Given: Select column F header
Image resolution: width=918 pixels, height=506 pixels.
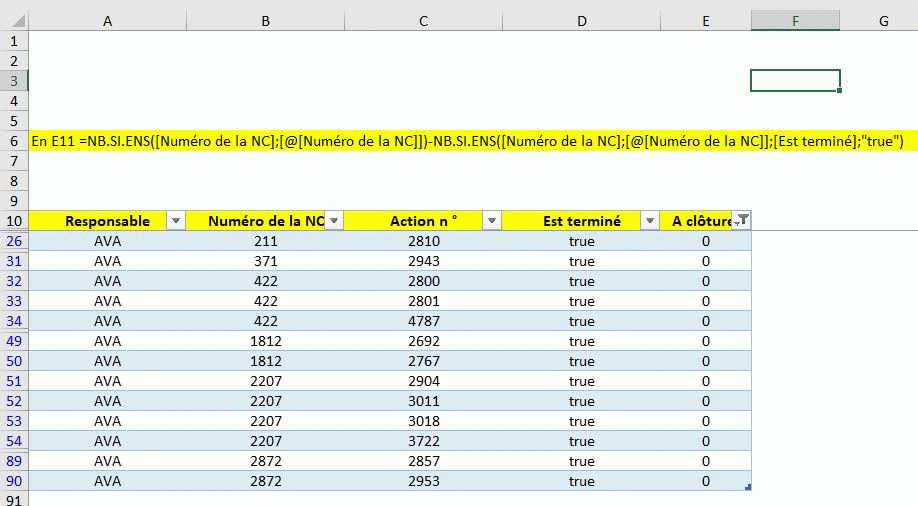Looking at the screenshot, I should point(796,22).
